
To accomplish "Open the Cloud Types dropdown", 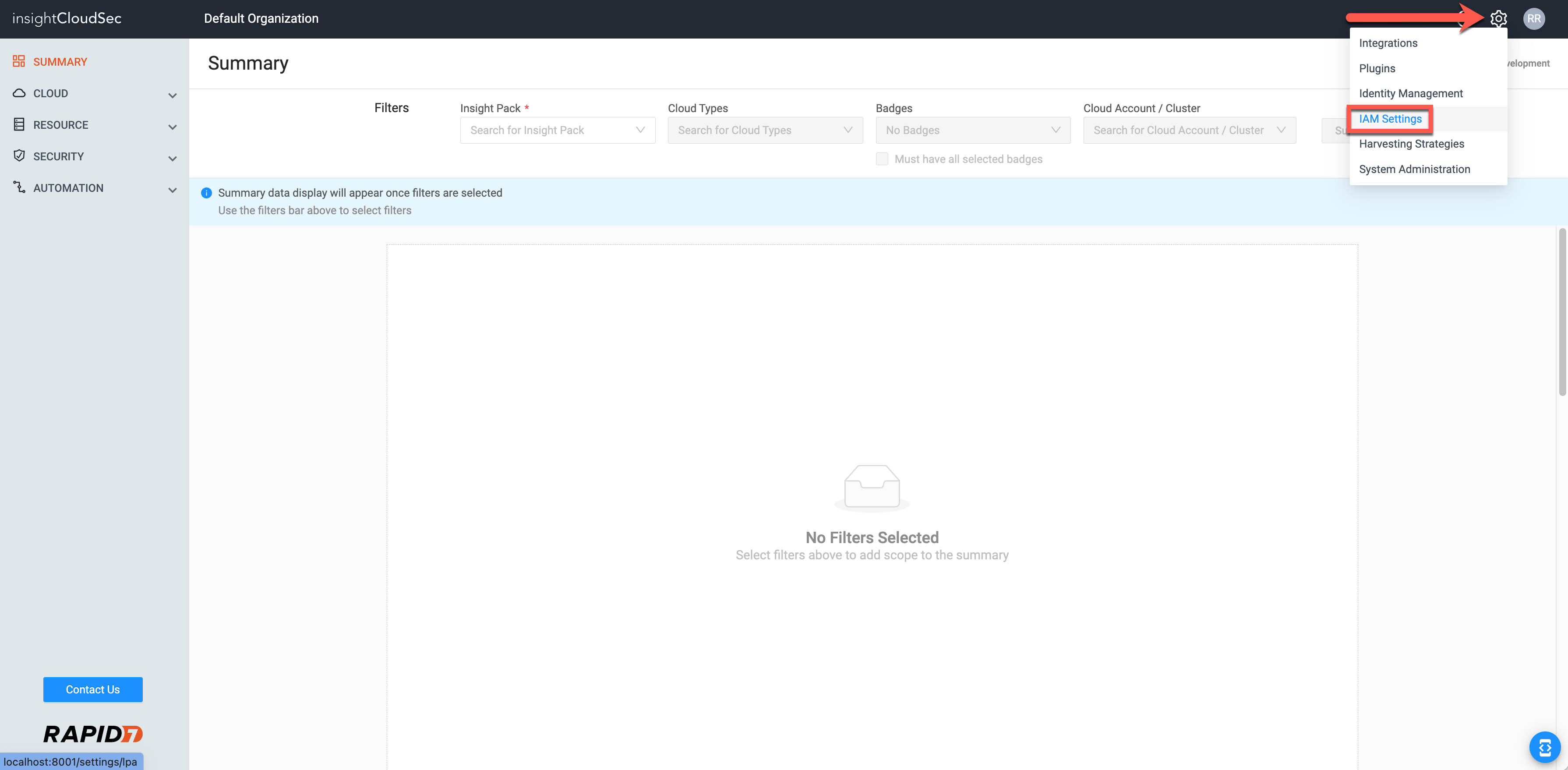I will (765, 130).
